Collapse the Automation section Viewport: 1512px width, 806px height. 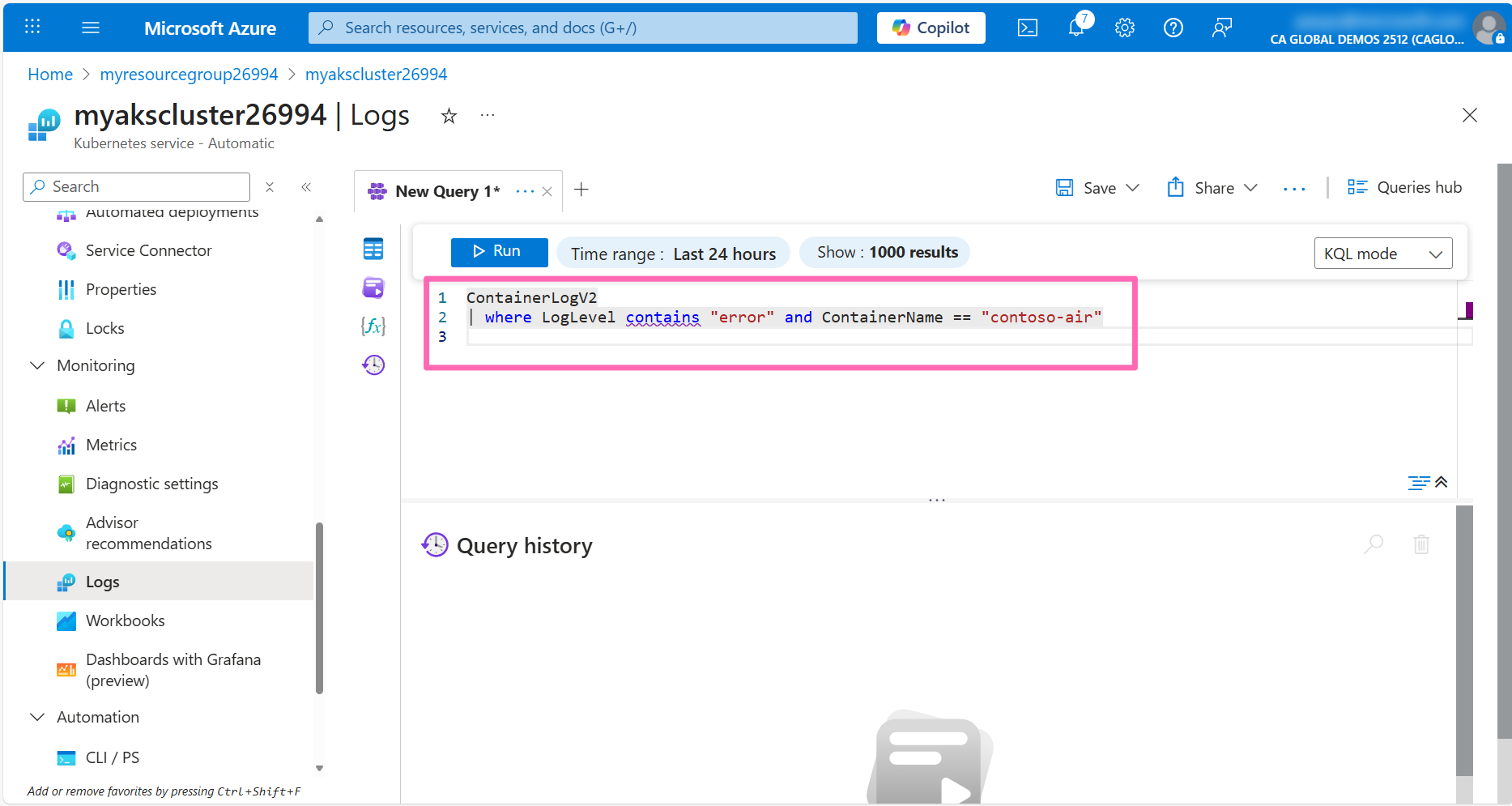tap(37, 717)
